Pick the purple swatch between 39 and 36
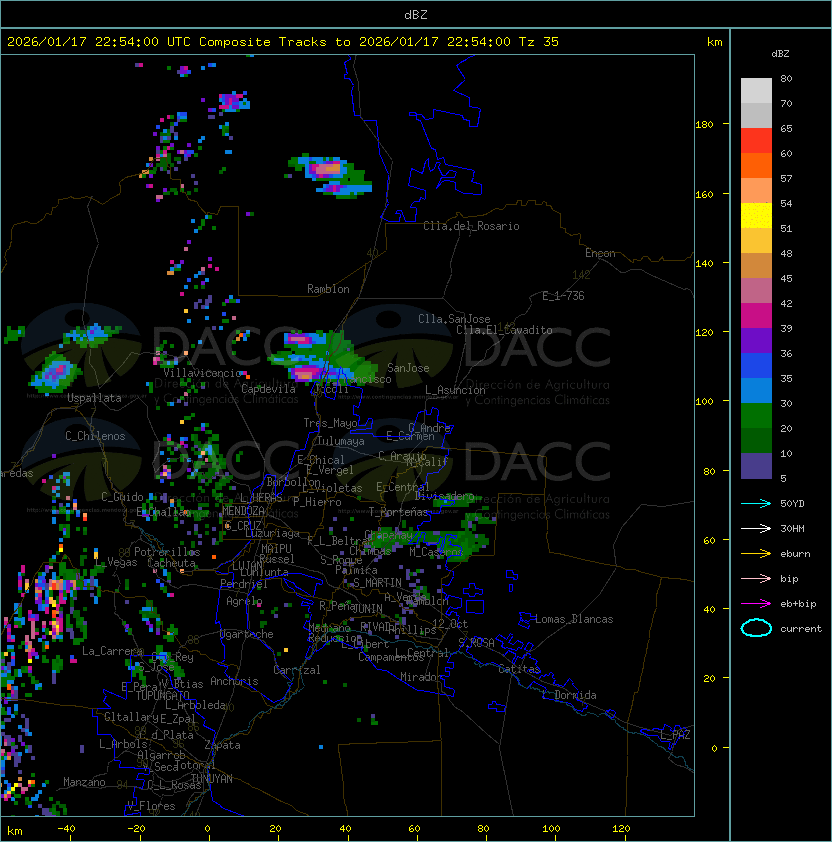This screenshot has width=832, height=842. pyautogui.click(x=756, y=340)
